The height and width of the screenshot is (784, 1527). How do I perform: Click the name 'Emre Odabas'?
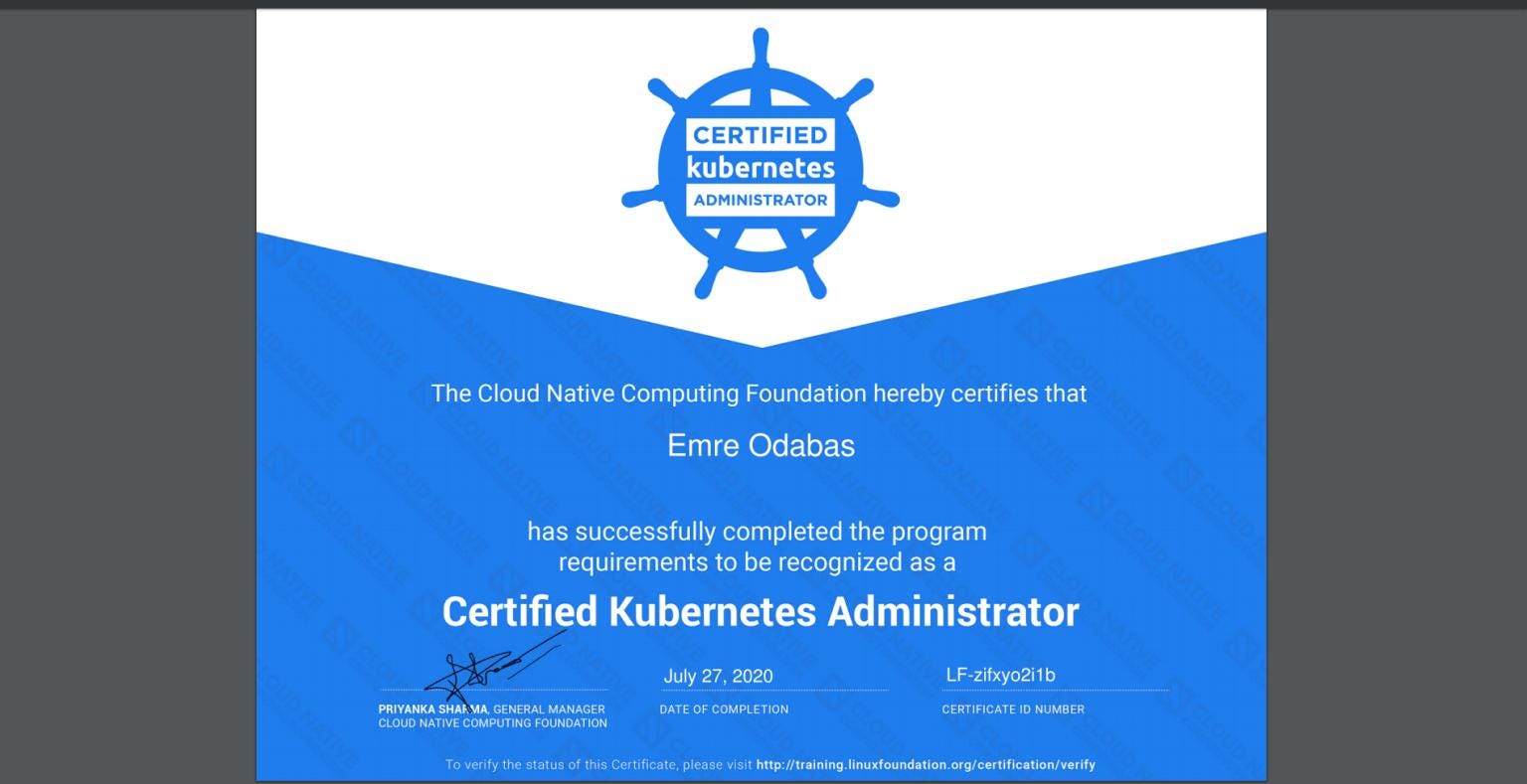762,445
